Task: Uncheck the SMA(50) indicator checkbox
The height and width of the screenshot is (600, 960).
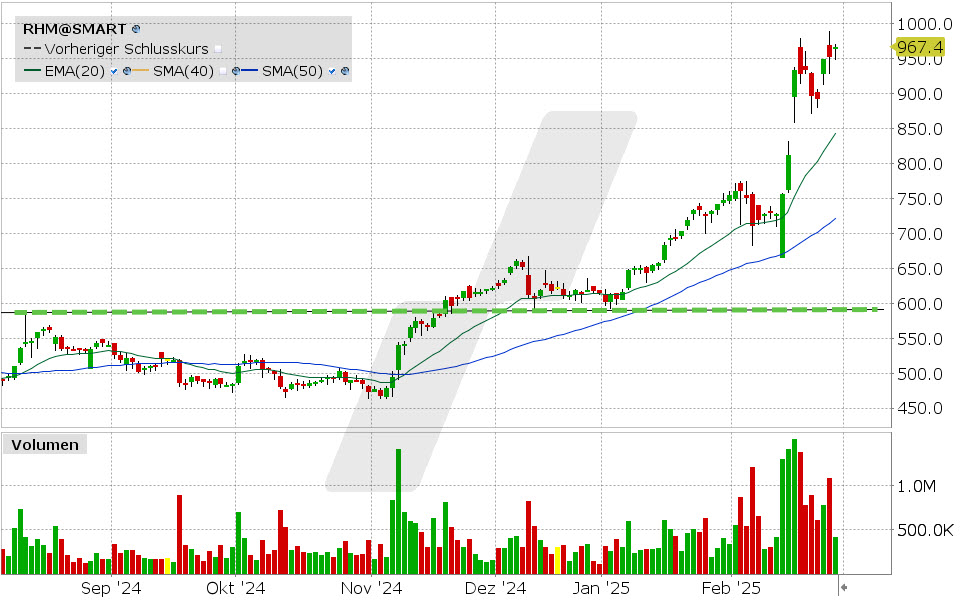Action: [332, 72]
